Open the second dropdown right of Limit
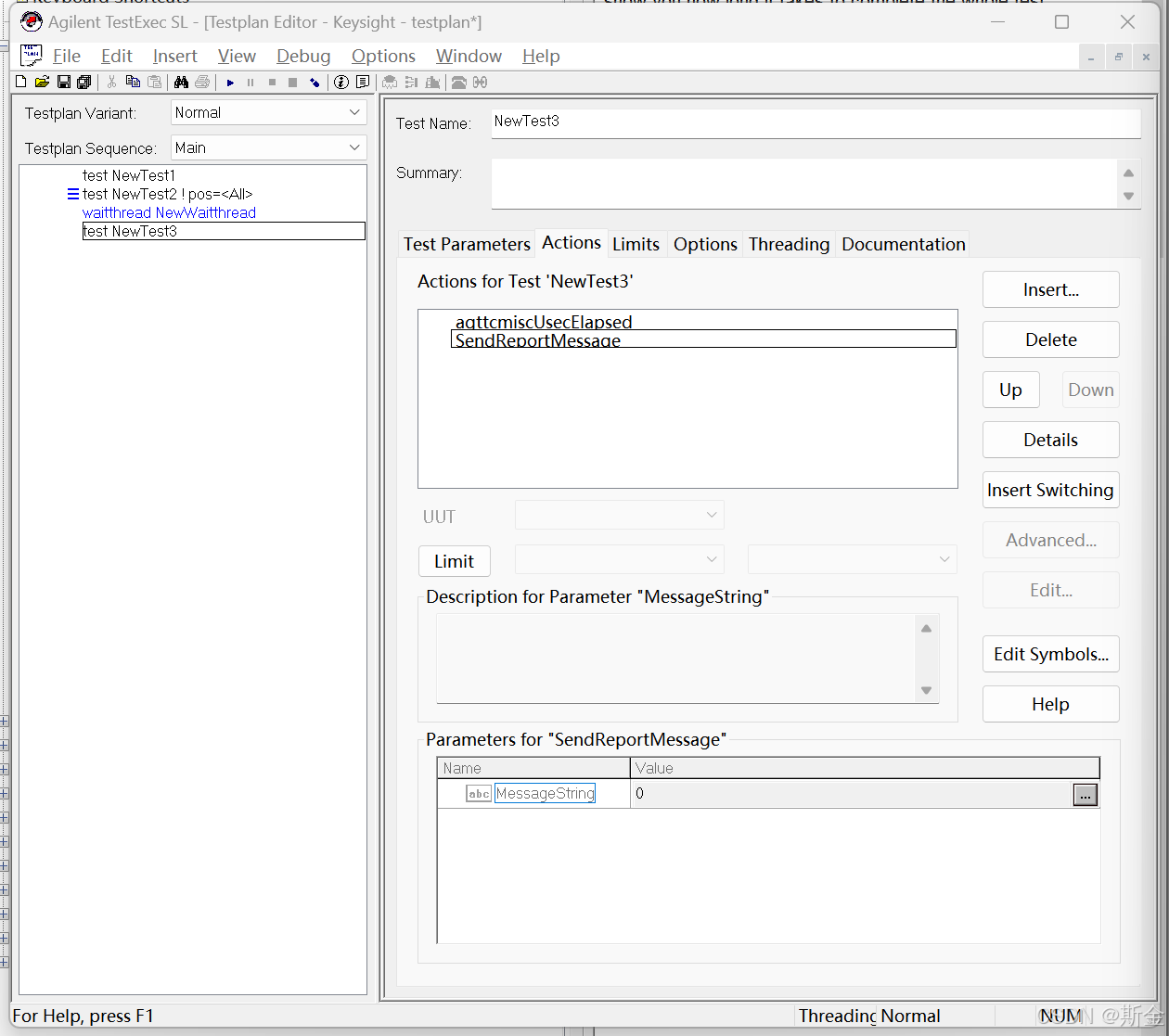 tap(853, 559)
